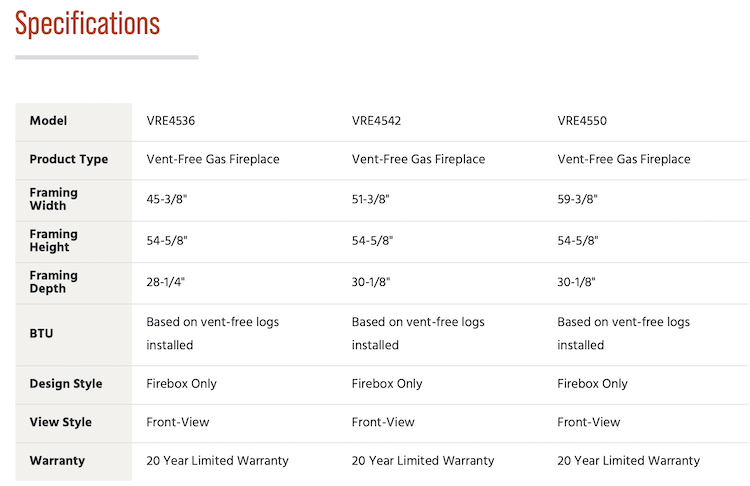
Task: Click the Design Style row label
Action: [x=66, y=384]
